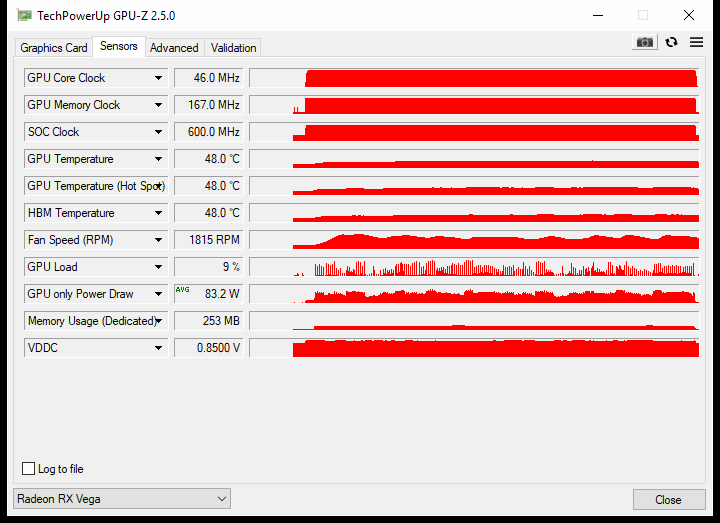Switch to the Graphics Card tab
This screenshot has width=720, height=523.
coord(54,48)
